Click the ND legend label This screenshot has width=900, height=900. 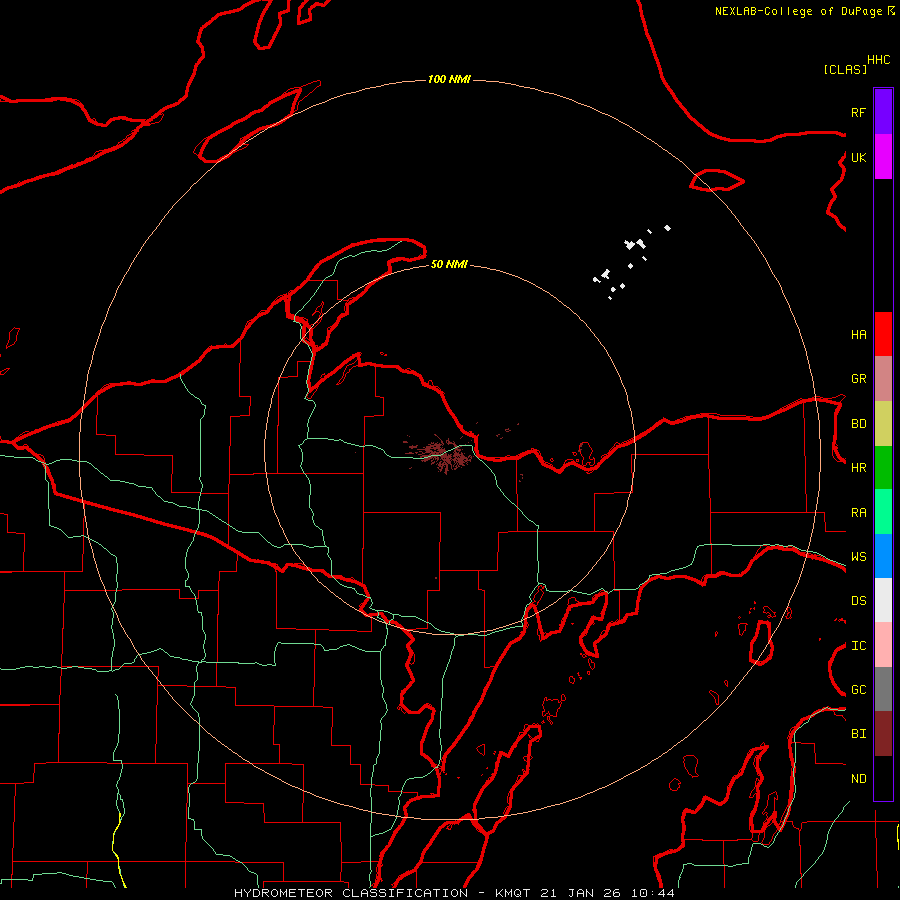click(x=858, y=779)
